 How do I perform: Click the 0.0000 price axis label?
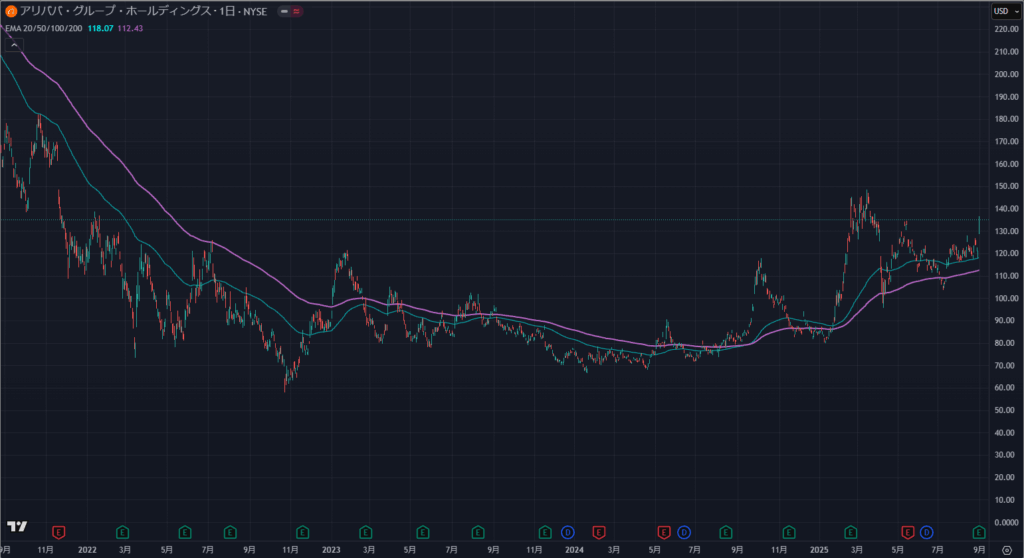point(1006,523)
